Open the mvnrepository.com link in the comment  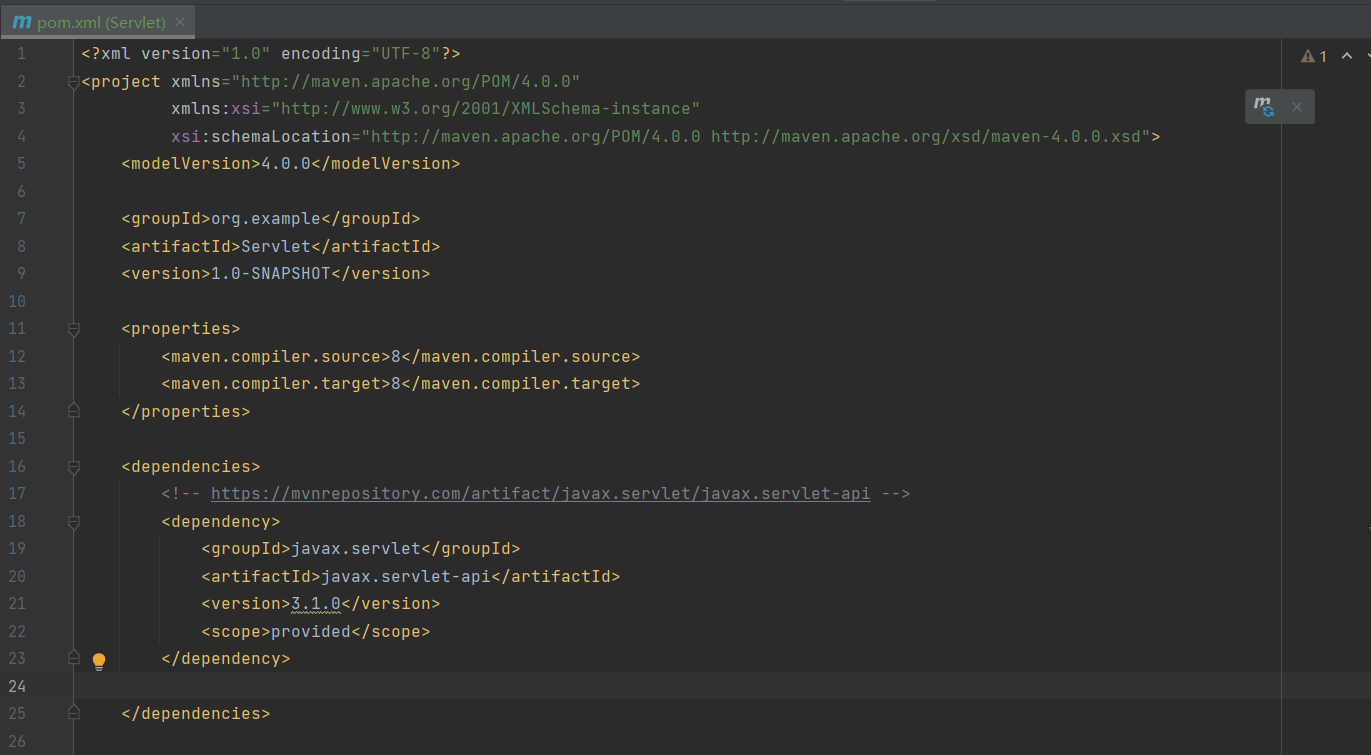540,493
